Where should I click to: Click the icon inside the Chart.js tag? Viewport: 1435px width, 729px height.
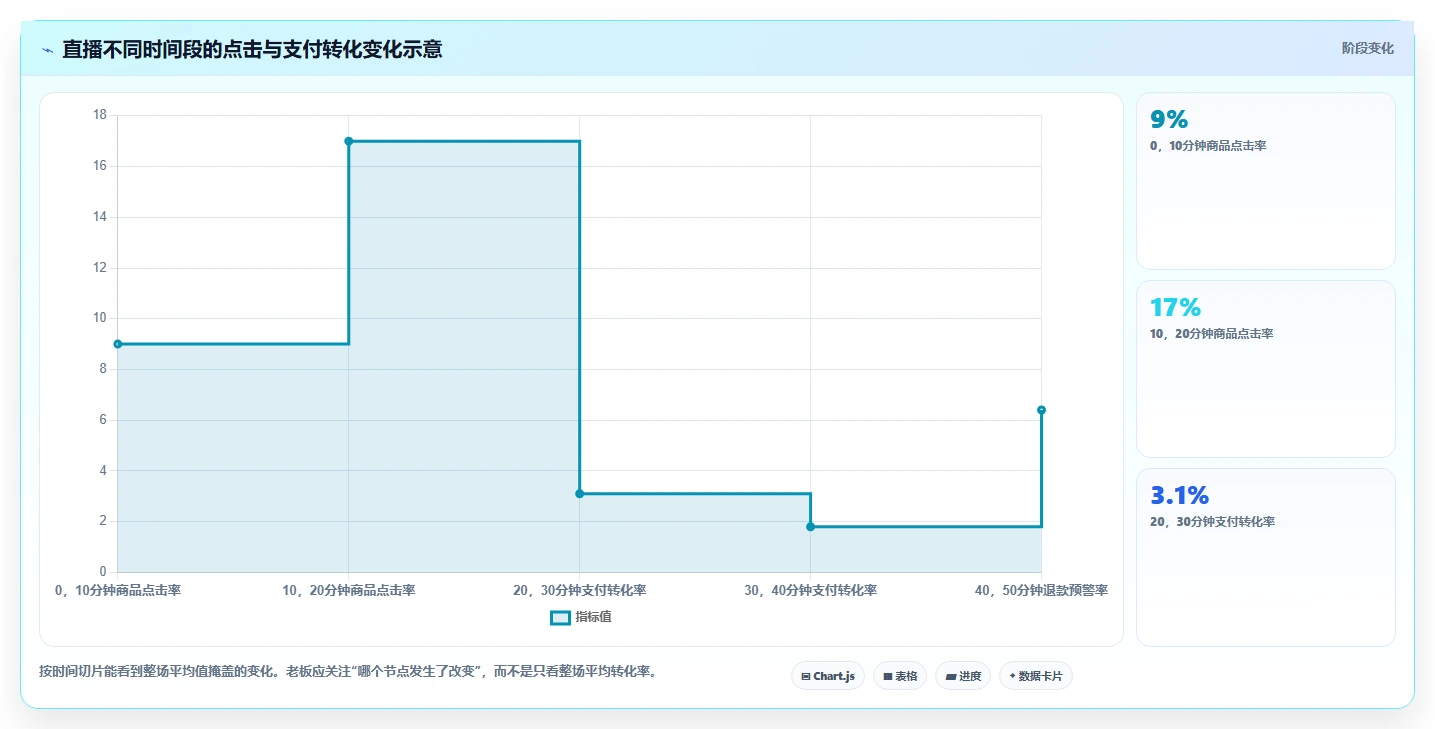[x=806, y=677]
